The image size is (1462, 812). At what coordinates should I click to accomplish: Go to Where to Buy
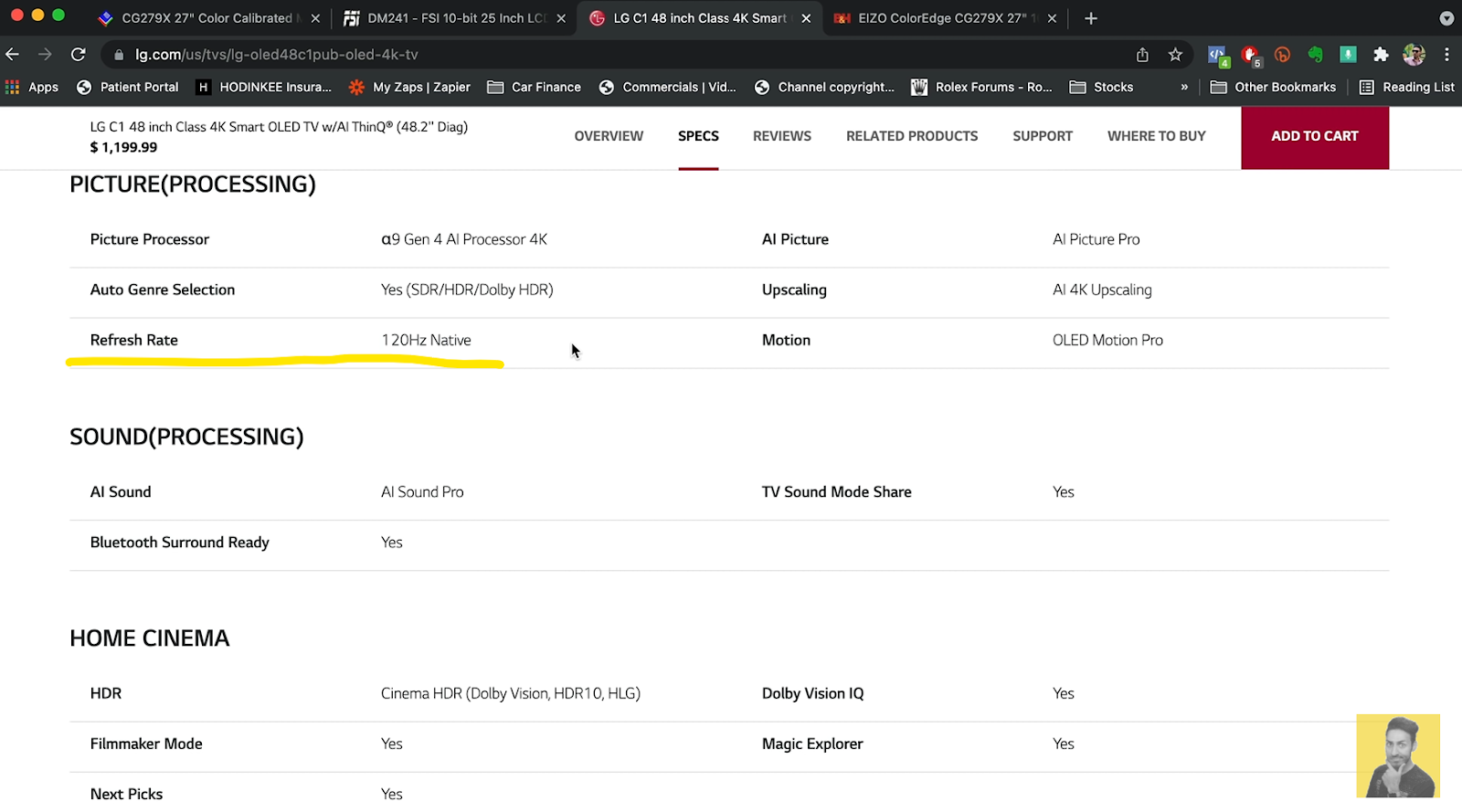(1157, 136)
